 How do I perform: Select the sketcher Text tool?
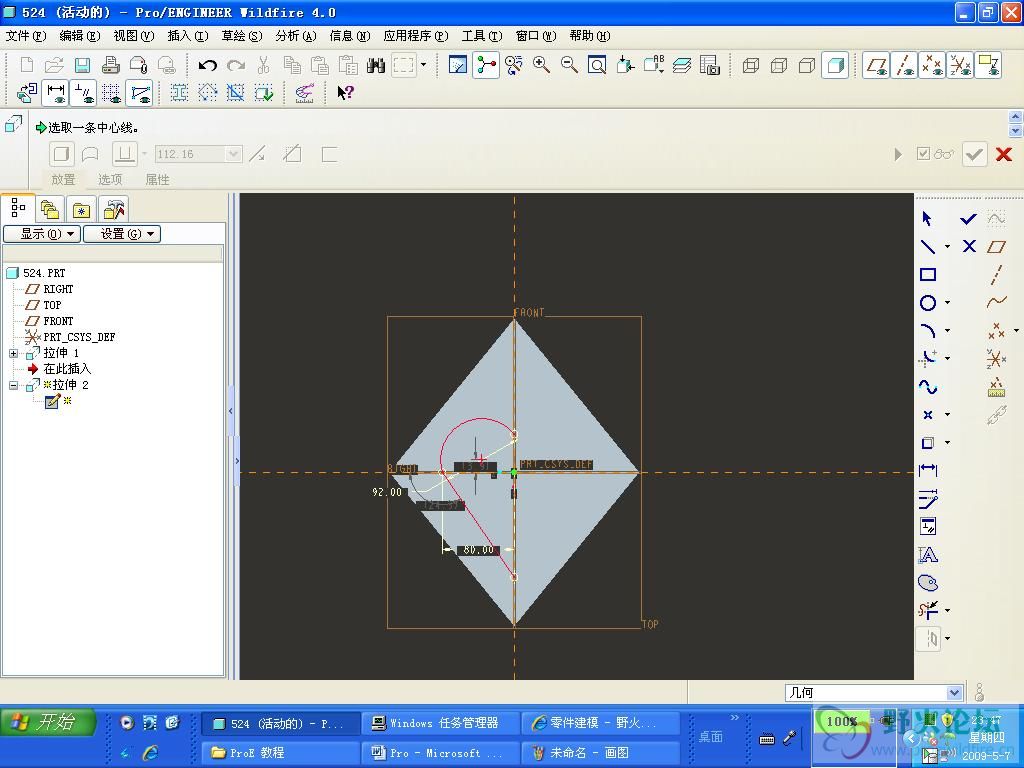pos(927,555)
